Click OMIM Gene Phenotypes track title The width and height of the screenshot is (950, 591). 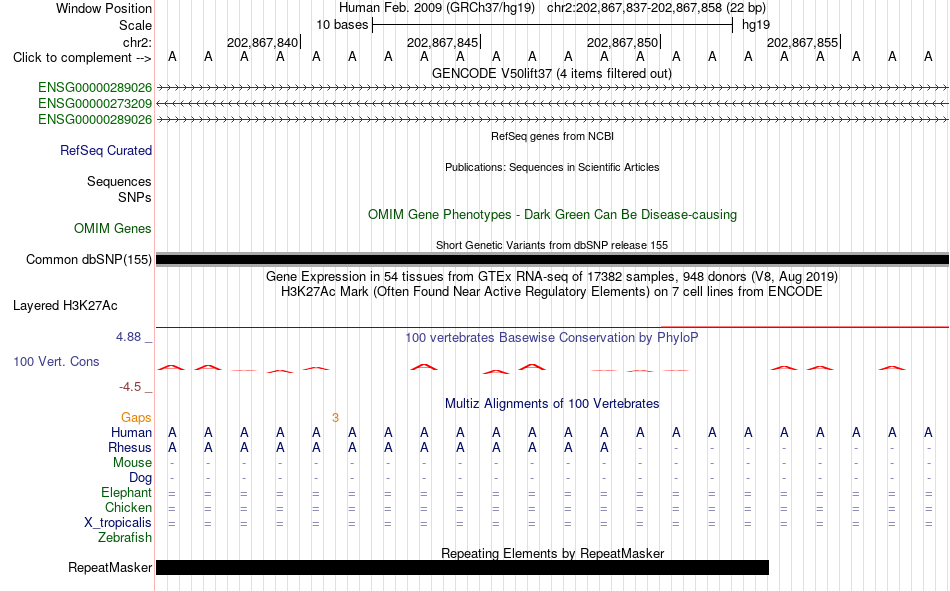(x=552, y=215)
